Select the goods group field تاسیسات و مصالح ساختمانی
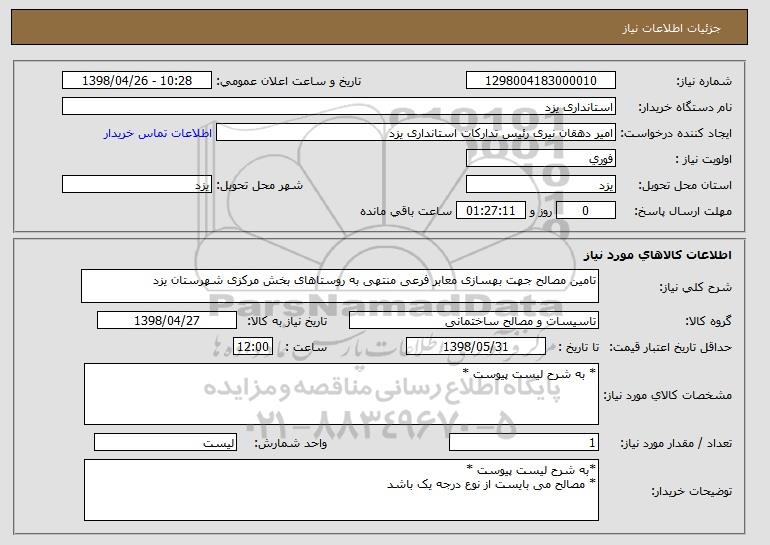Viewport: 770px width, 545px height. pyautogui.click(x=474, y=321)
